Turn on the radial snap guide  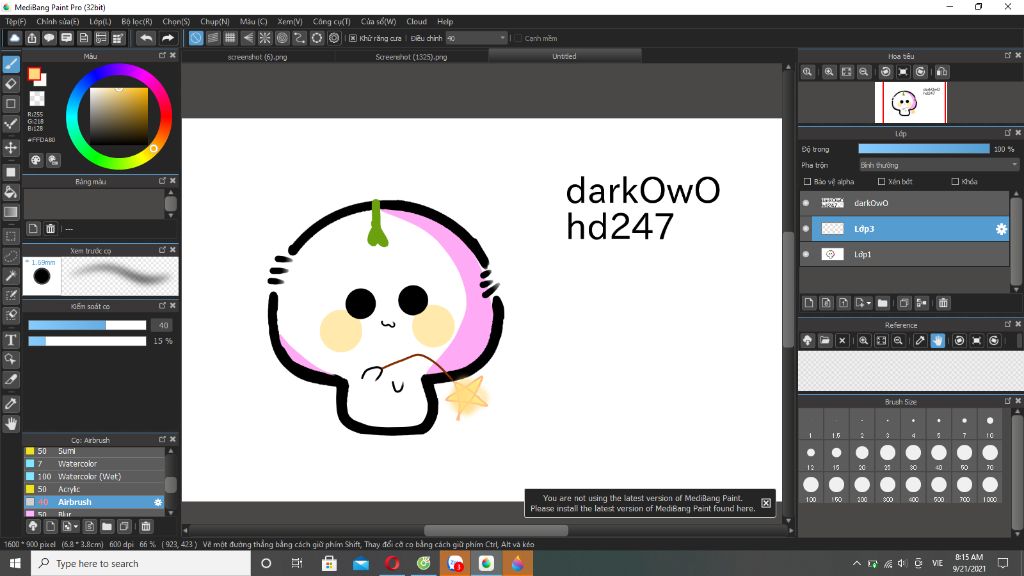point(265,39)
